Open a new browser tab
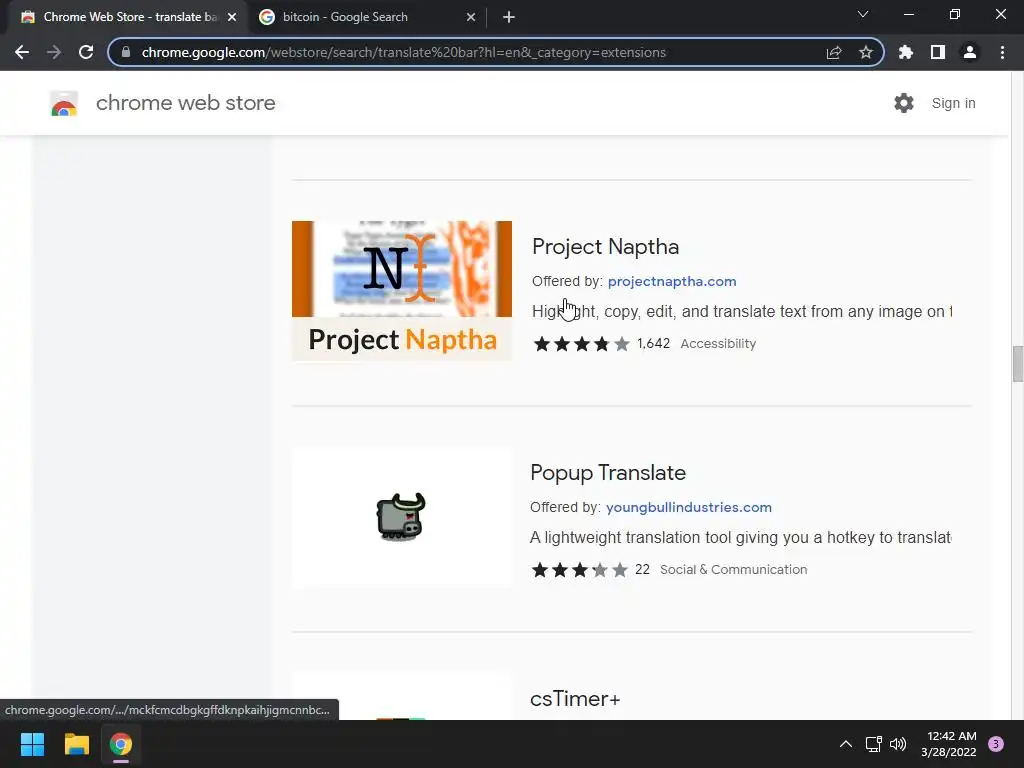Image resolution: width=1024 pixels, height=768 pixels. (509, 17)
